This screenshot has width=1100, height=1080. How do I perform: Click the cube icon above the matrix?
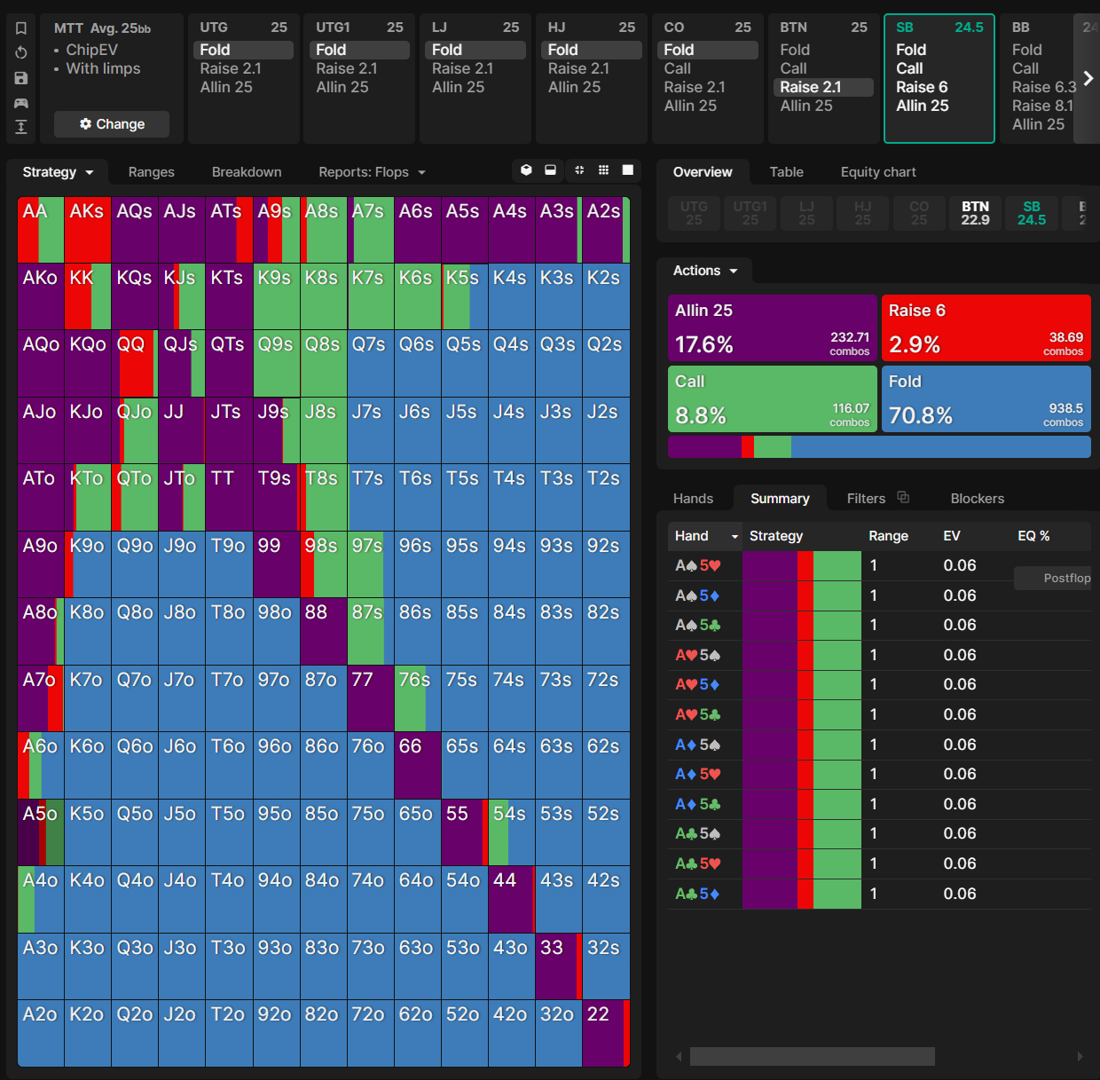pyautogui.click(x=526, y=171)
